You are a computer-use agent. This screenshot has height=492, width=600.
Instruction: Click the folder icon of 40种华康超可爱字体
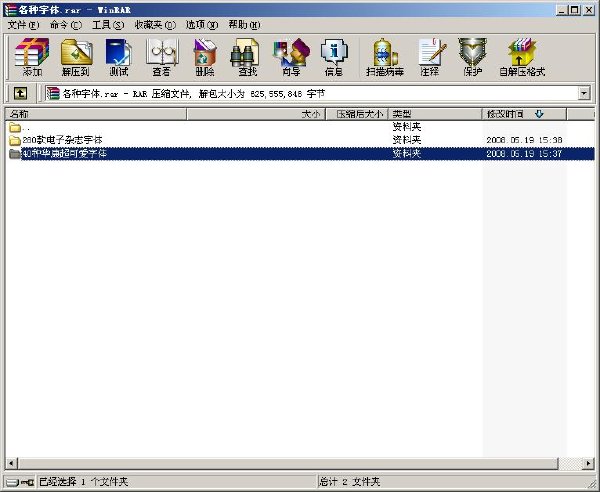[15, 154]
